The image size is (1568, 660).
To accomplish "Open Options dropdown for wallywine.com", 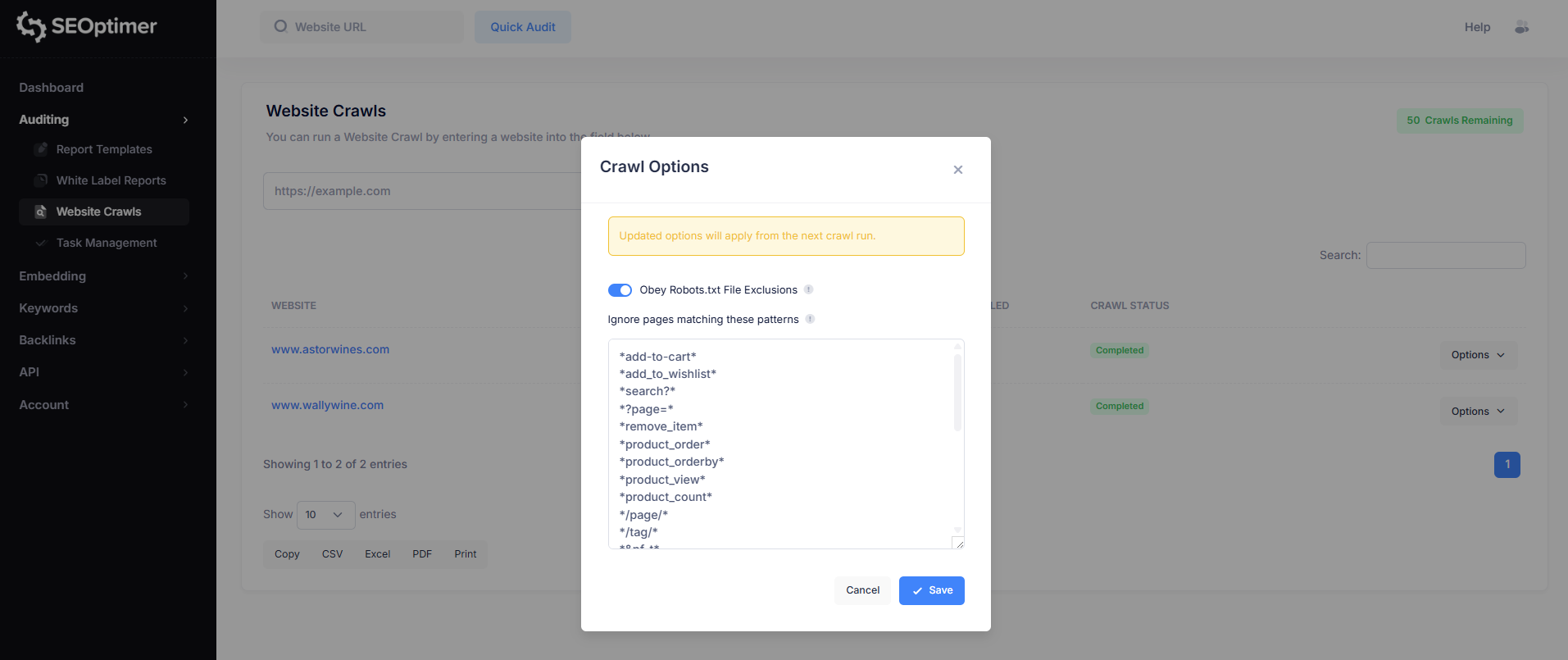I will coord(1478,412).
